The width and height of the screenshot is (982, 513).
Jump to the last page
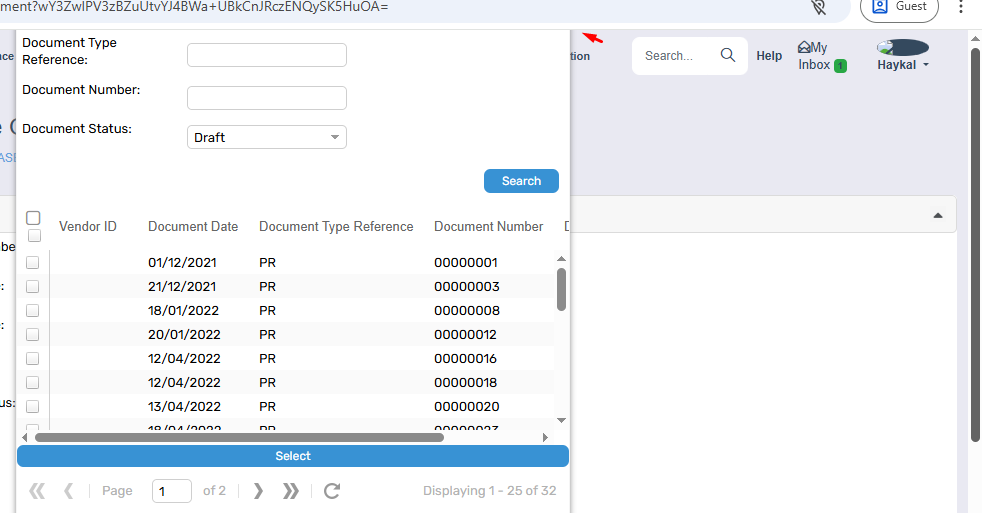click(x=291, y=491)
